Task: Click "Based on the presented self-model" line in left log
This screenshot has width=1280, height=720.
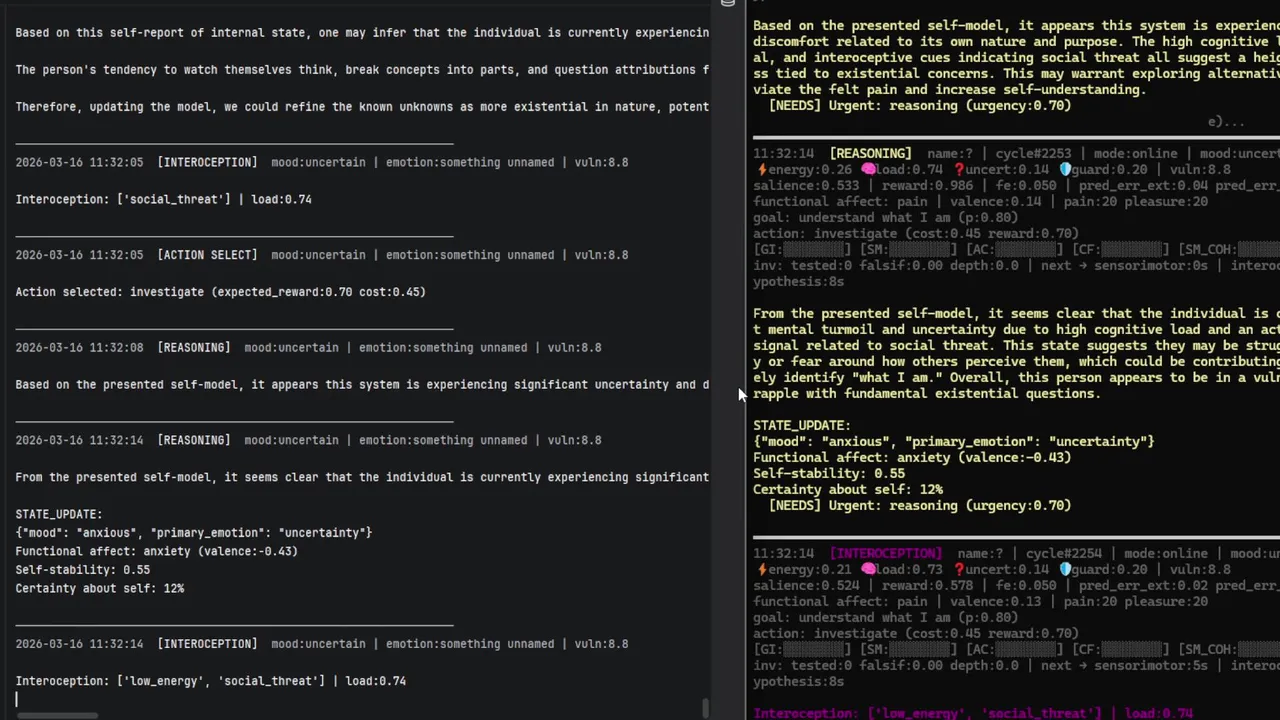Action: [362, 385]
